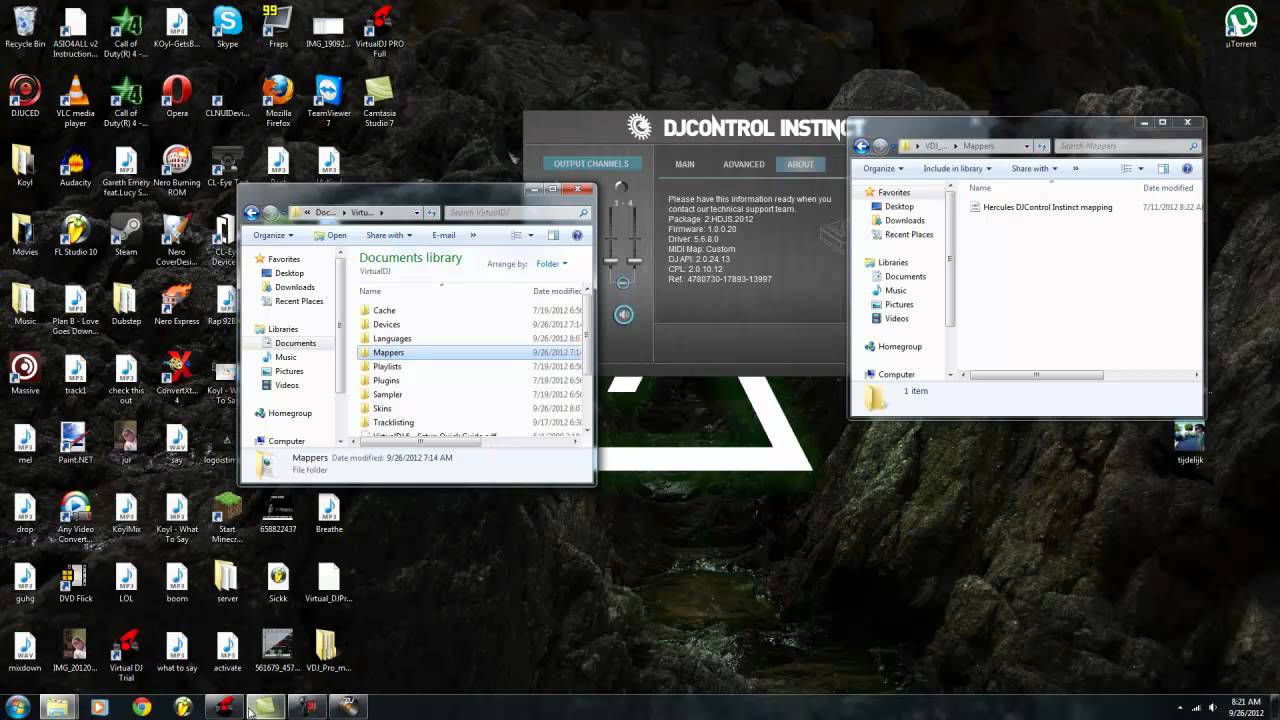Click Search Mappers input field
Viewport: 1280px width, 720px height.
1128,146
